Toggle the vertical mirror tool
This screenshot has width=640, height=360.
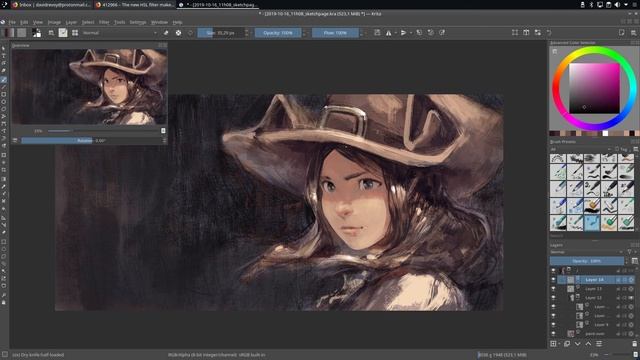(403, 33)
